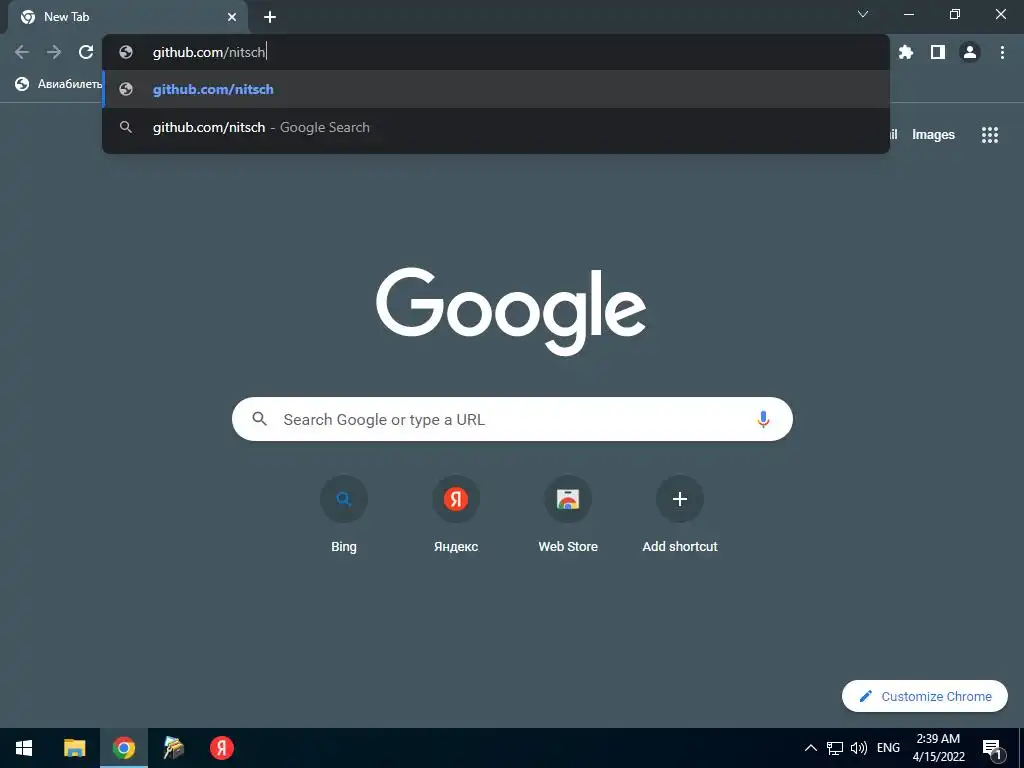Open the Yandex taskbar icon
The width and height of the screenshot is (1024, 768).
click(x=222, y=748)
